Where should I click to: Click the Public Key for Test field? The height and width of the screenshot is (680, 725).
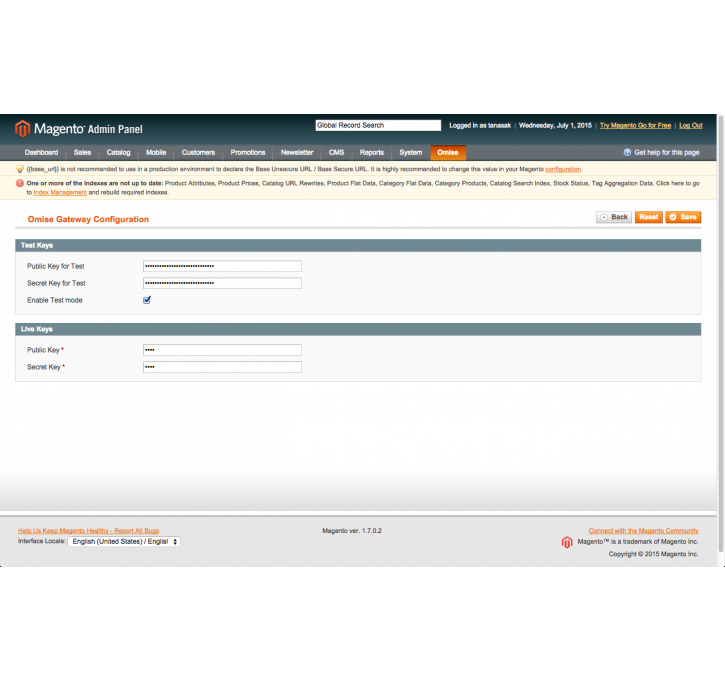pyautogui.click(x=222, y=266)
